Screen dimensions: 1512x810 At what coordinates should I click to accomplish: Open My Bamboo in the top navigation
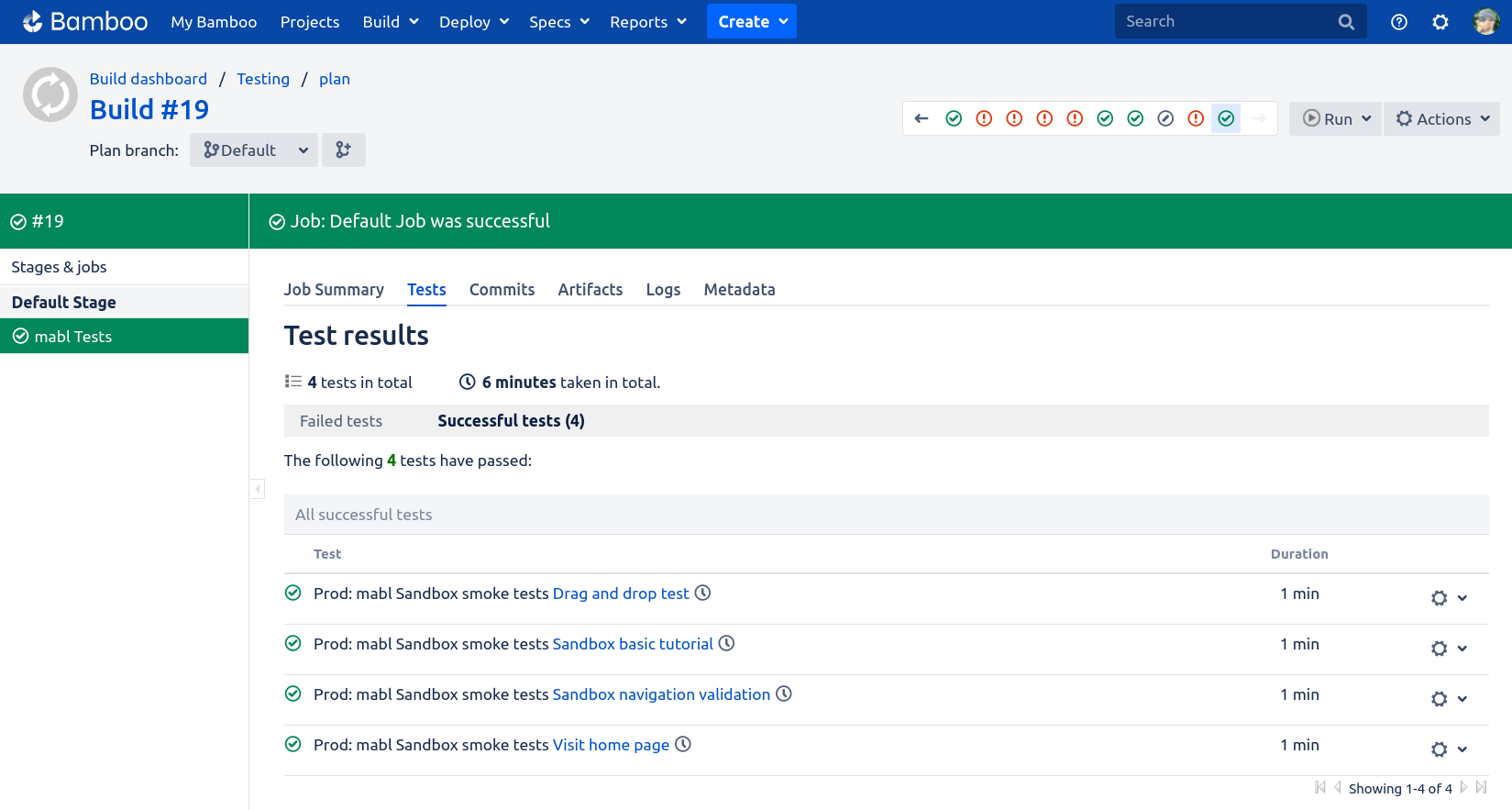pos(214,22)
